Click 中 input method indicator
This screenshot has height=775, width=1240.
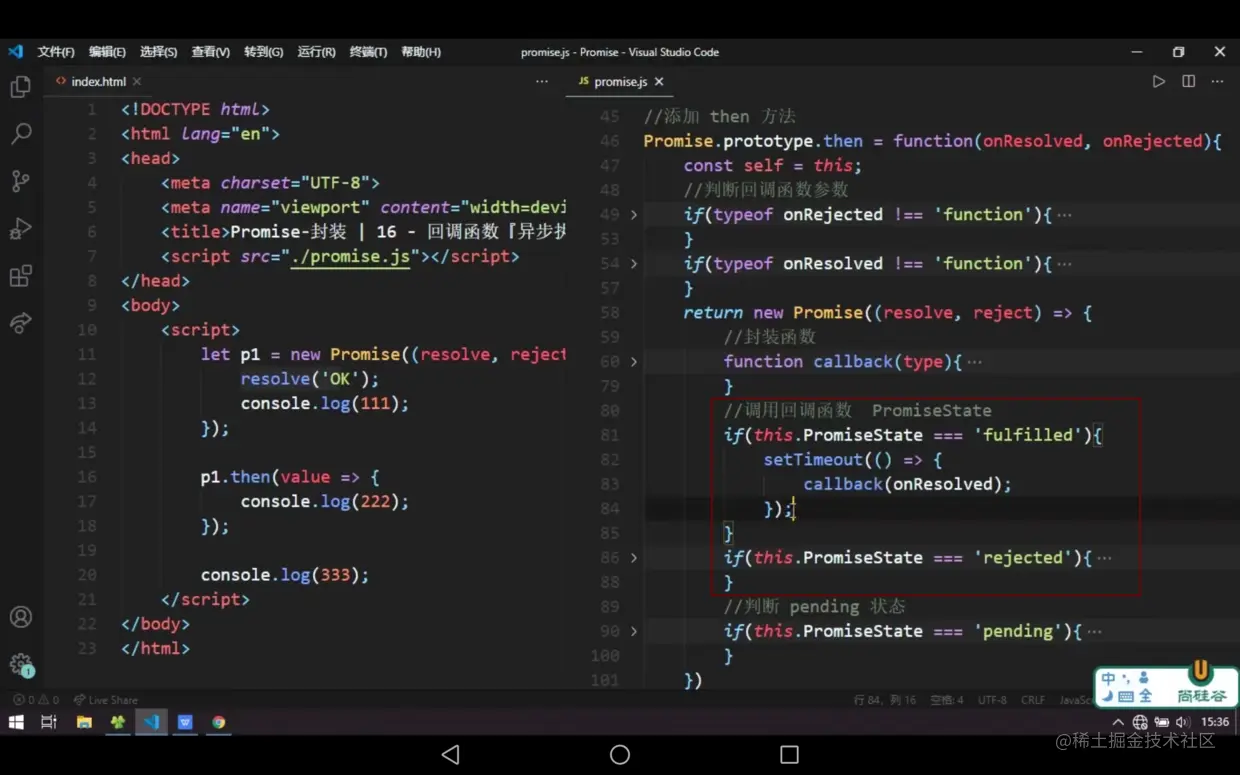pyautogui.click(x=1109, y=679)
